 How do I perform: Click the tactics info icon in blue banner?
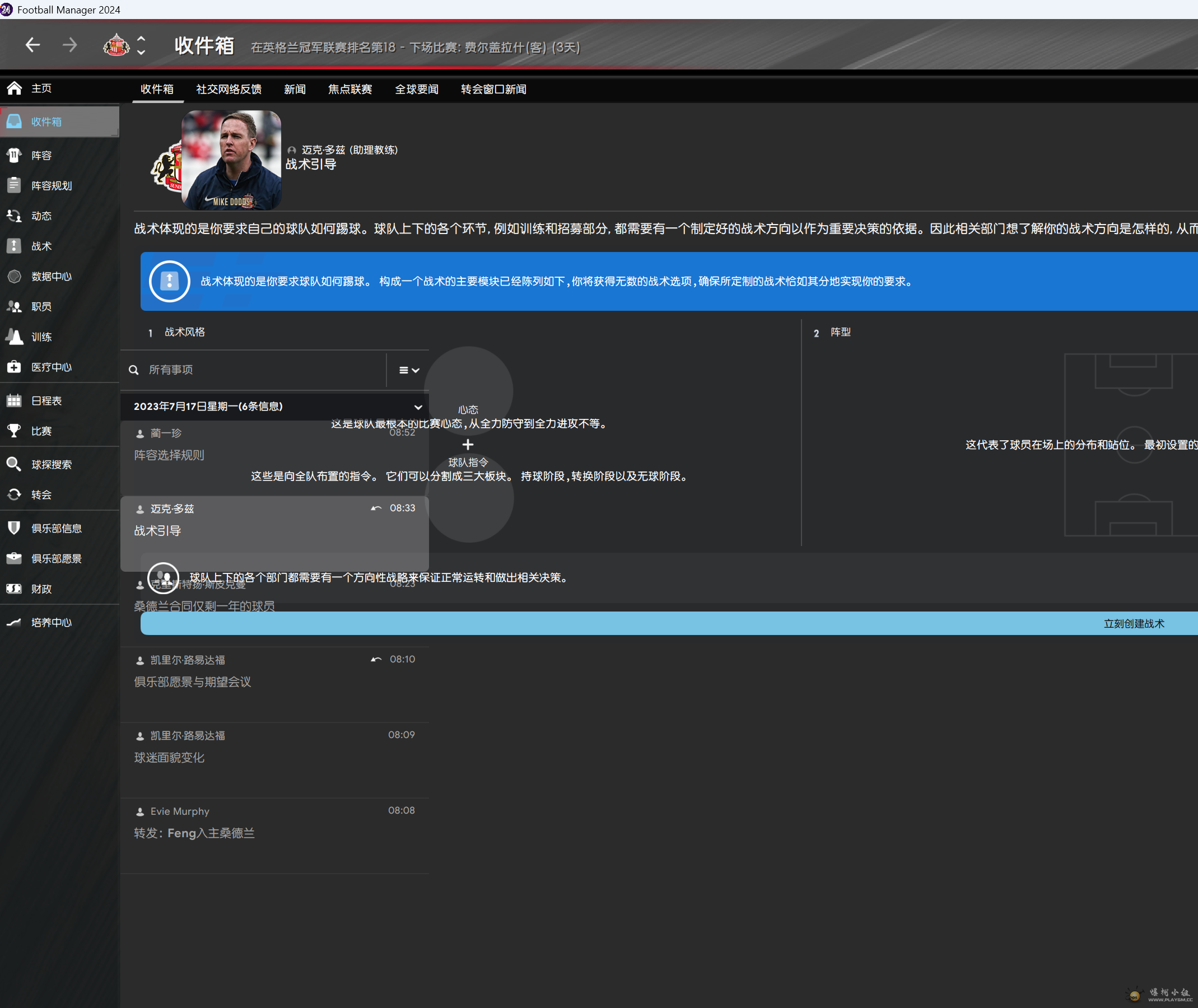pos(169,281)
